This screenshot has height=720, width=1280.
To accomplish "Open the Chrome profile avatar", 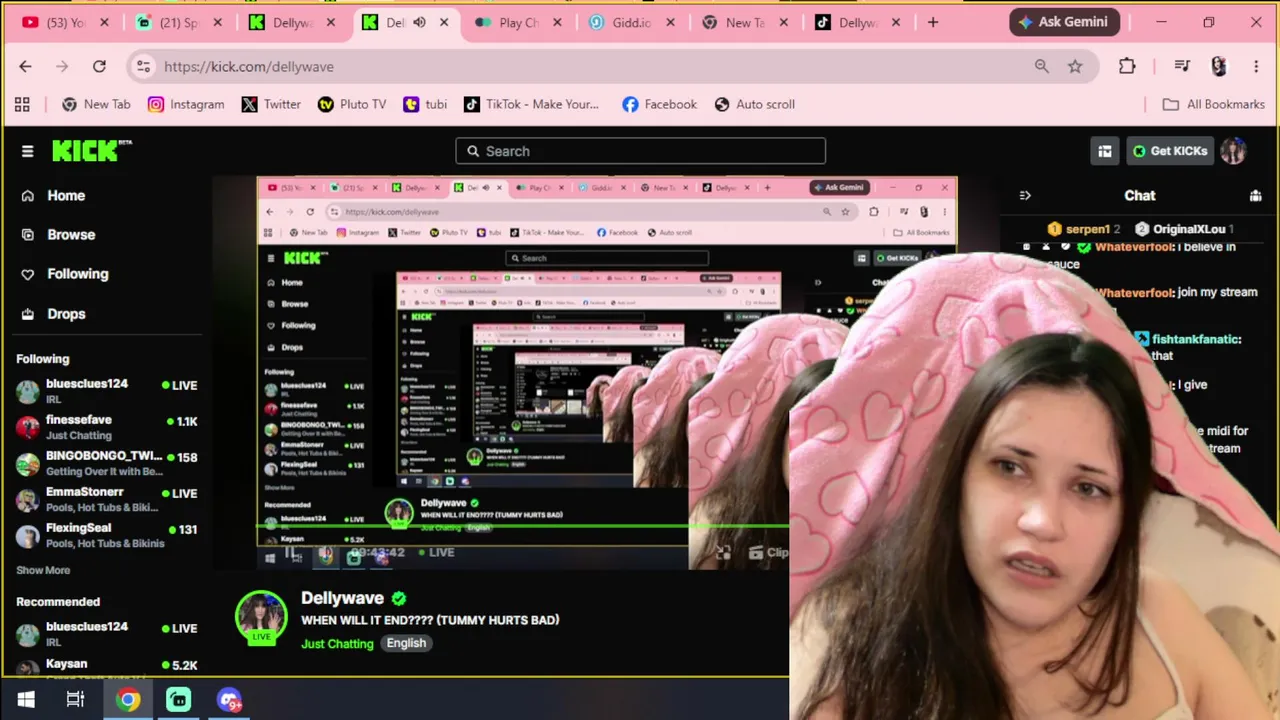I will click(x=1218, y=66).
